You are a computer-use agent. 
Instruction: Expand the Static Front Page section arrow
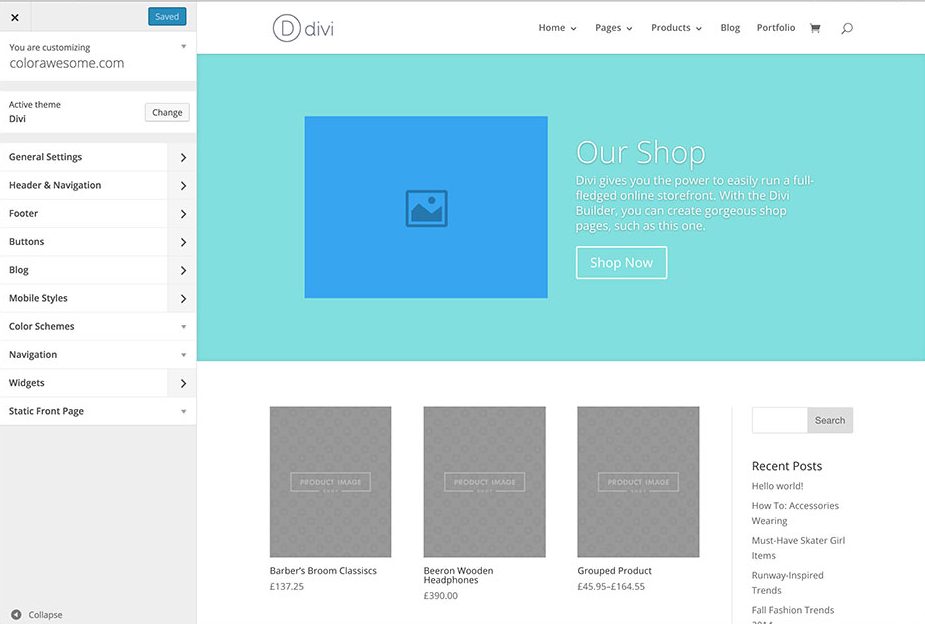[x=183, y=412]
